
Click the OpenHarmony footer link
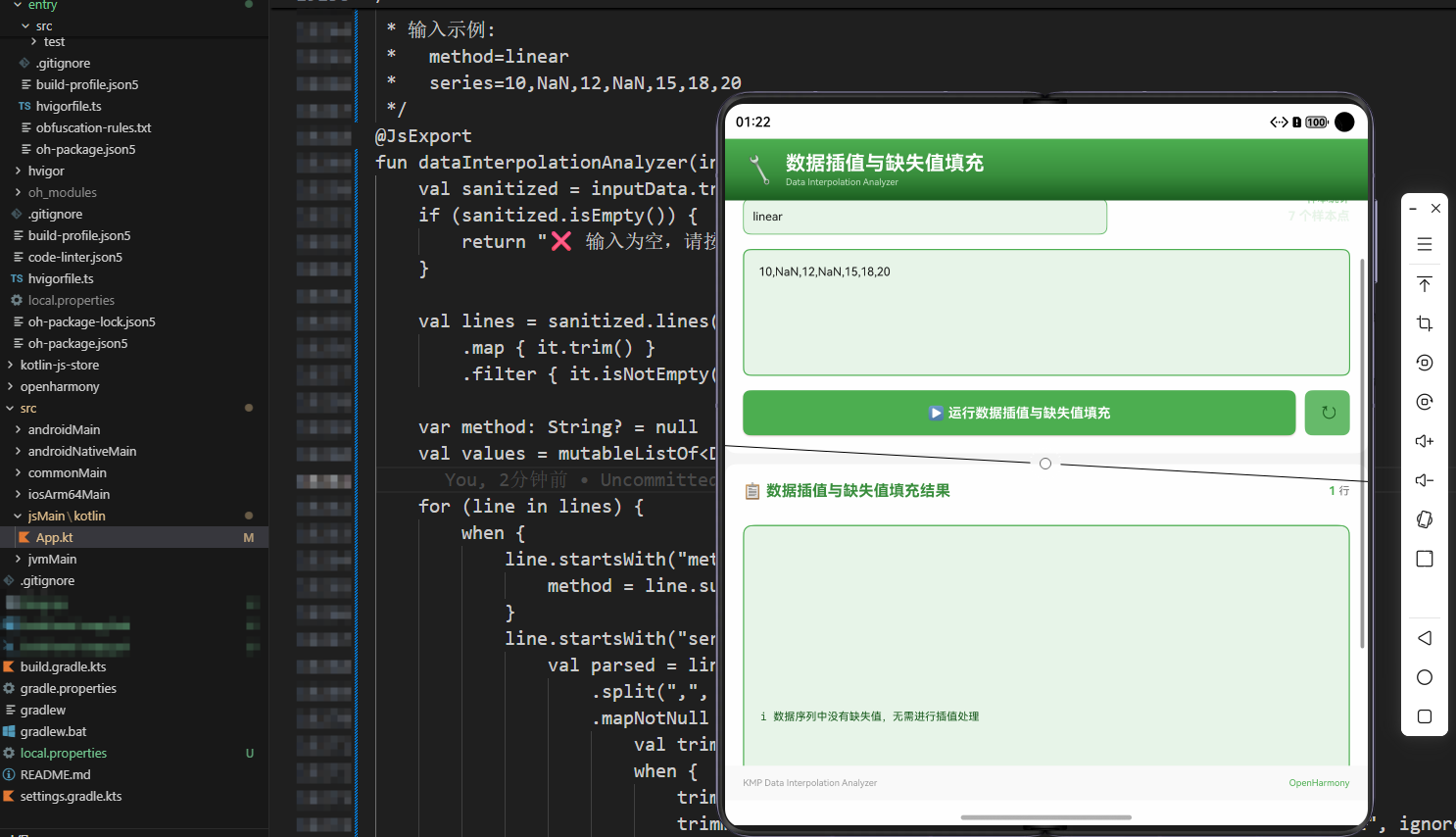point(1319,783)
